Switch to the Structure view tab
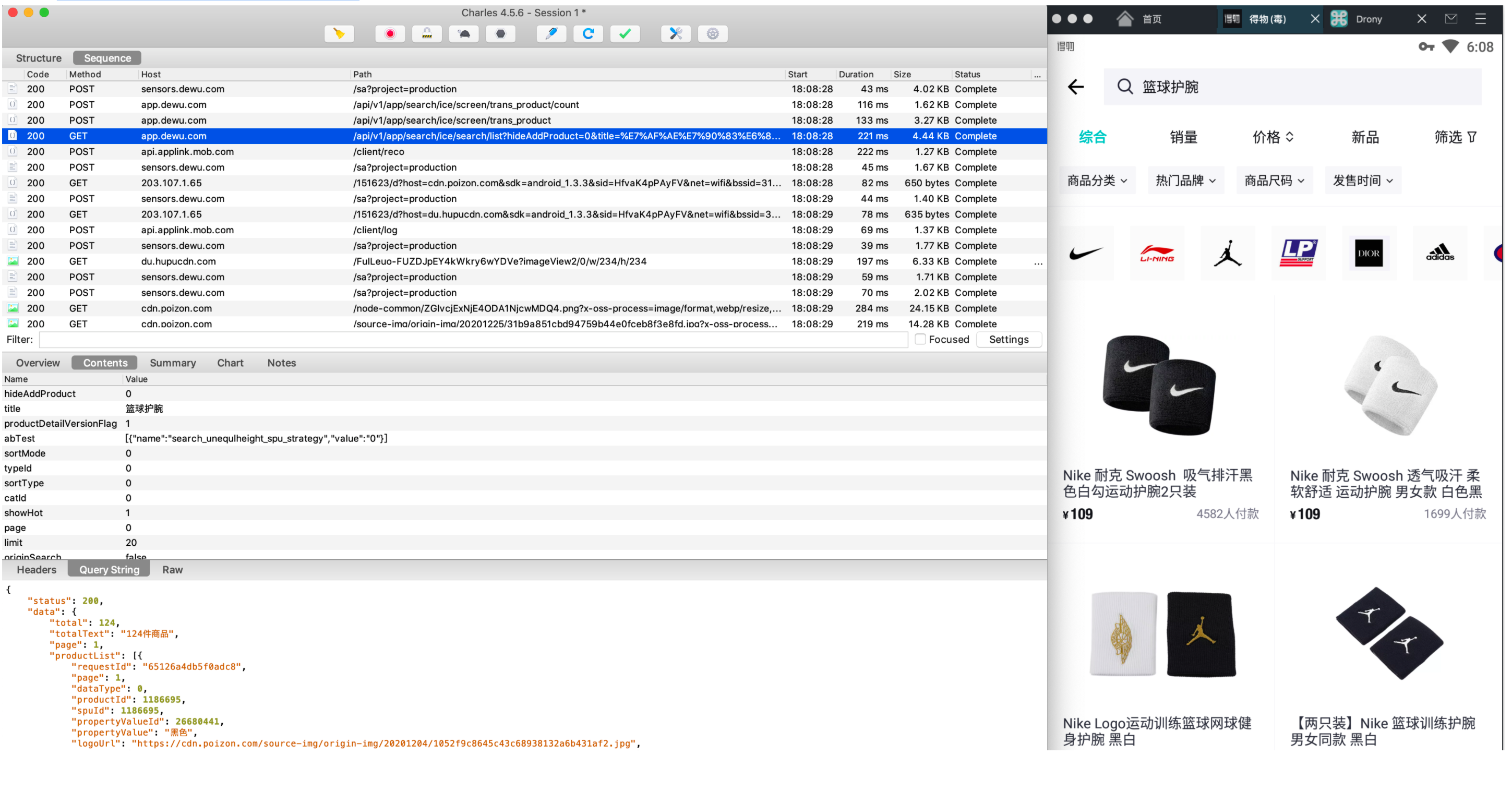This screenshot has height=791, width=1512. click(38, 58)
